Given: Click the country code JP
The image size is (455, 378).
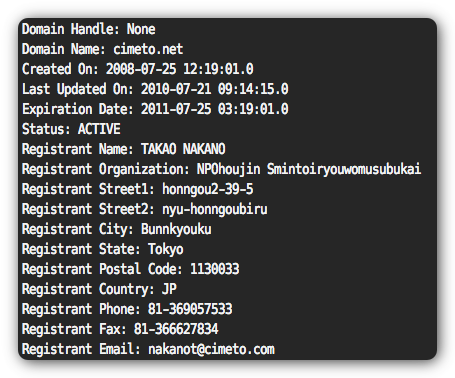Looking at the screenshot, I should (169, 289).
